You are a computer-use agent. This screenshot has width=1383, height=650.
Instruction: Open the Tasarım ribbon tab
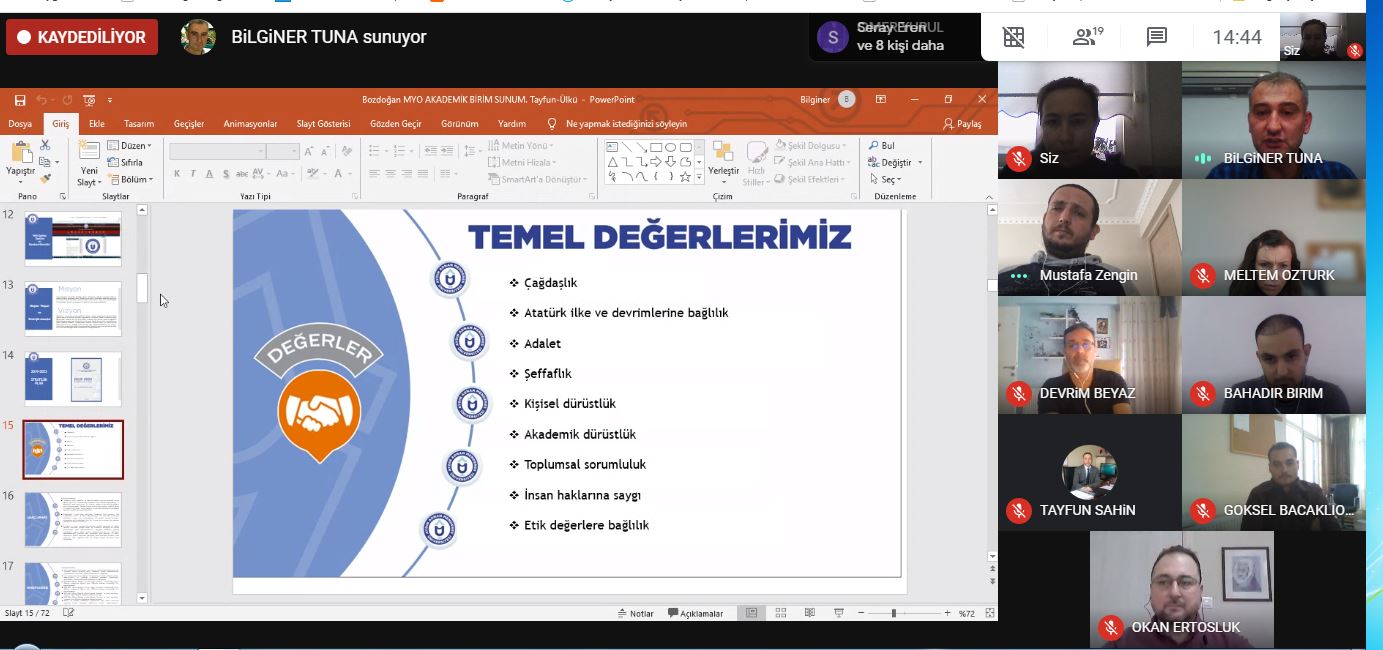click(139, 124)
